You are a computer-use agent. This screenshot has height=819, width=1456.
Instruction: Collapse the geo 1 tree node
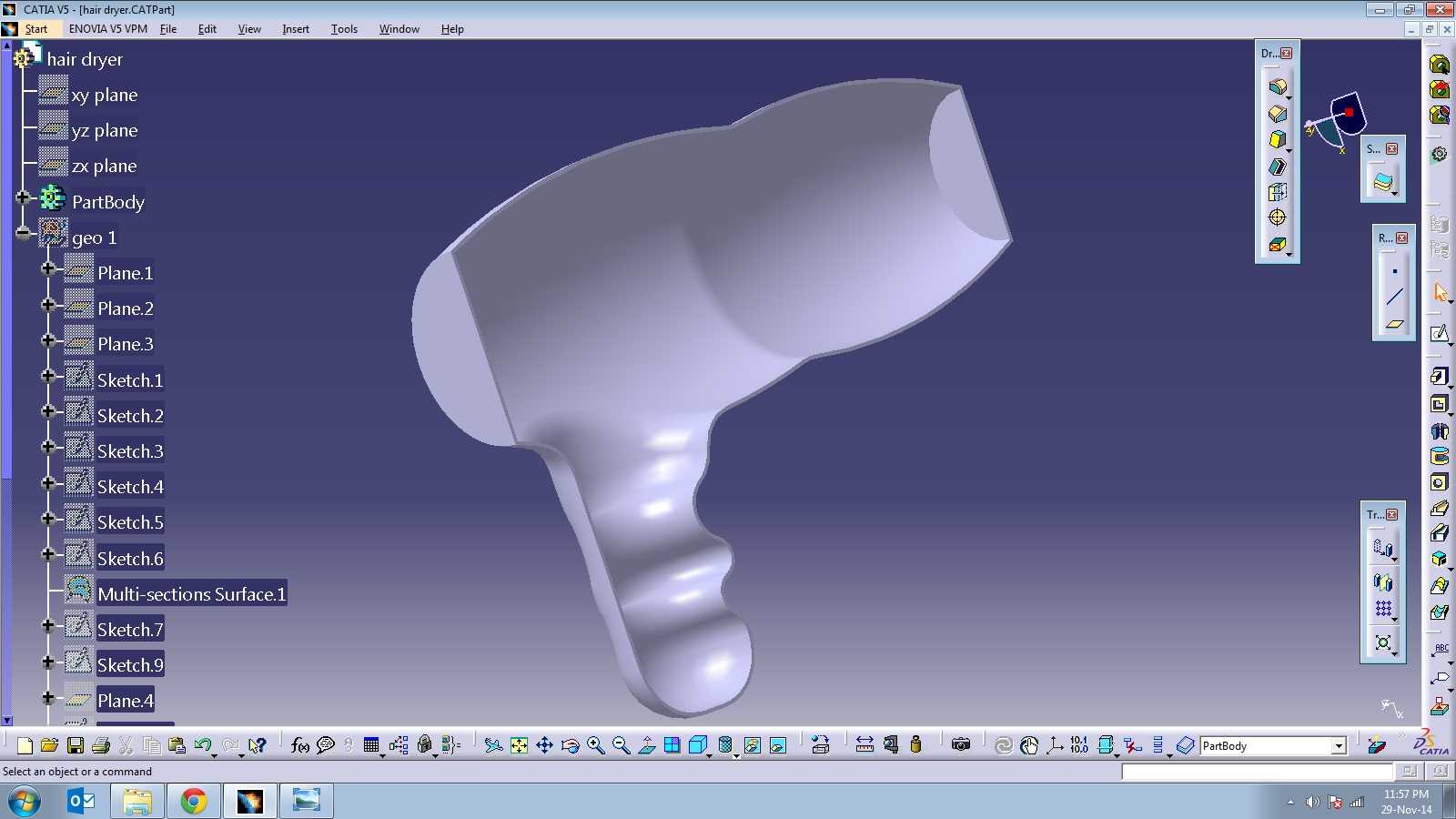coord(23,233)
